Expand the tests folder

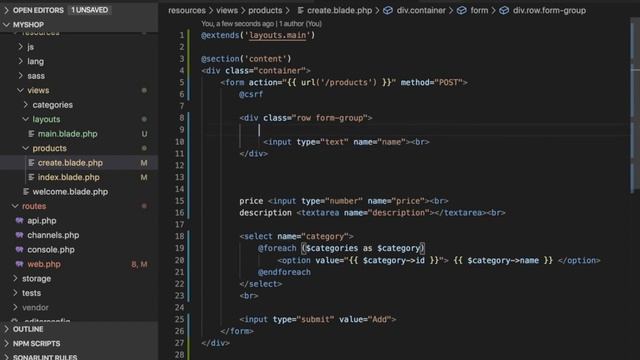(31, 293)
